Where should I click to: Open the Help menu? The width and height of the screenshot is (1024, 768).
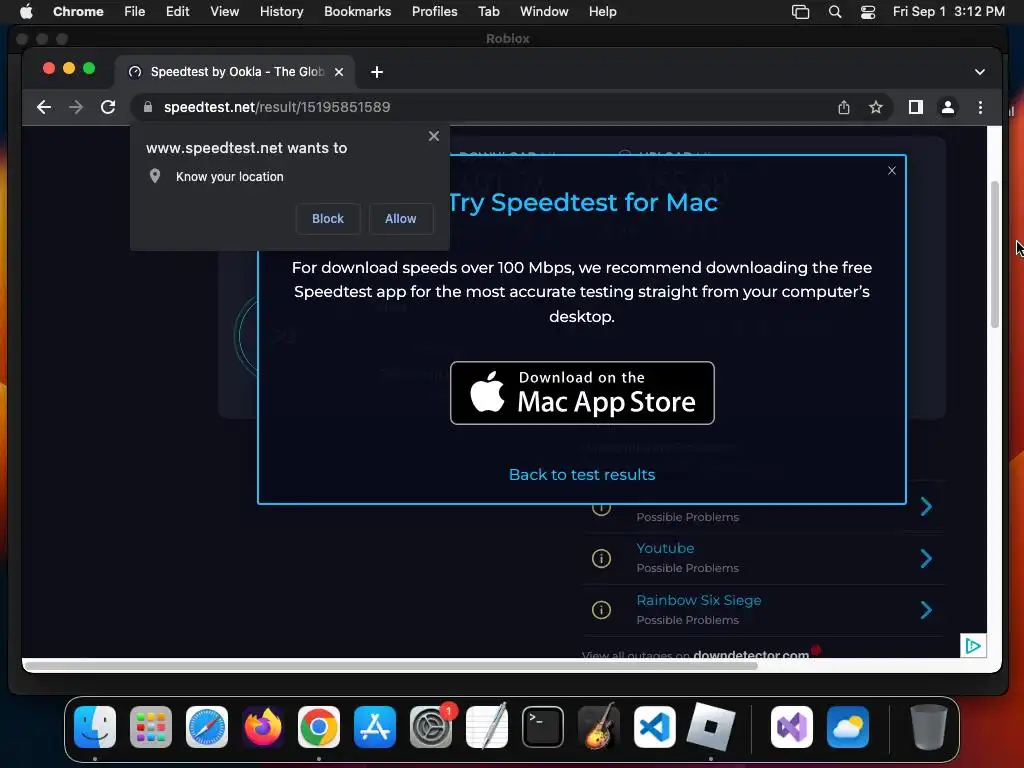pyautogui.click(x=602, y=12)
